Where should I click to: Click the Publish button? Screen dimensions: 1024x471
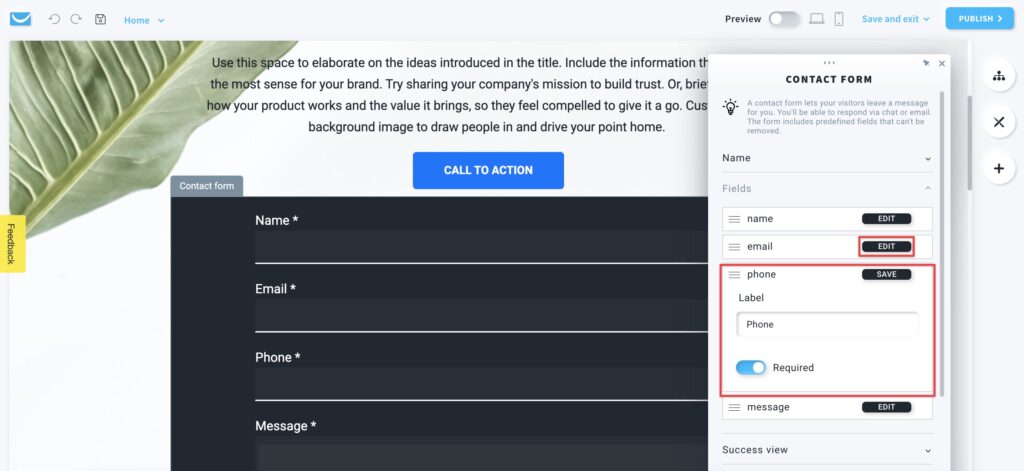980,18
